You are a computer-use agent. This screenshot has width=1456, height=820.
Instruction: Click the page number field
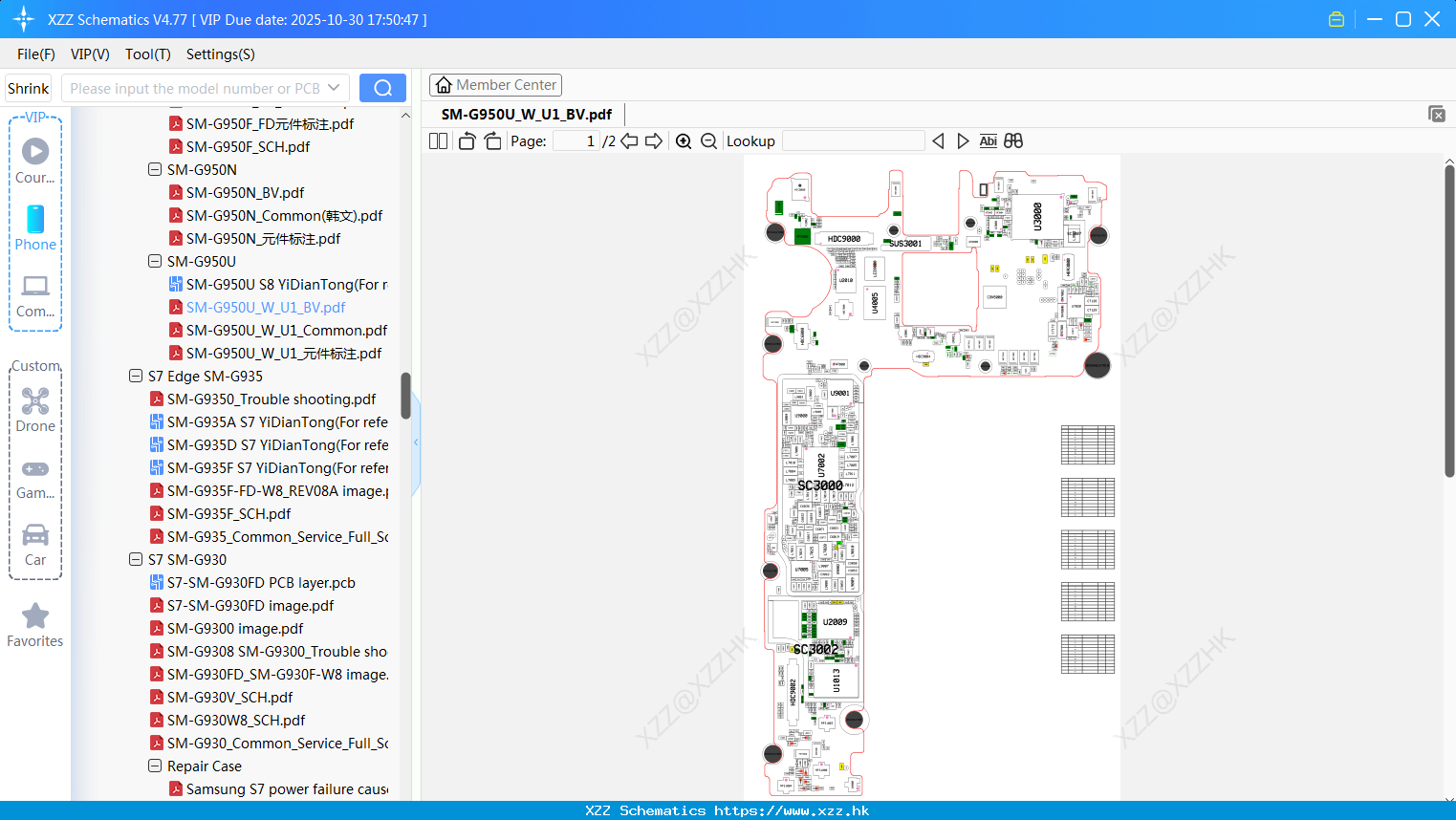(x=576, y=140)
